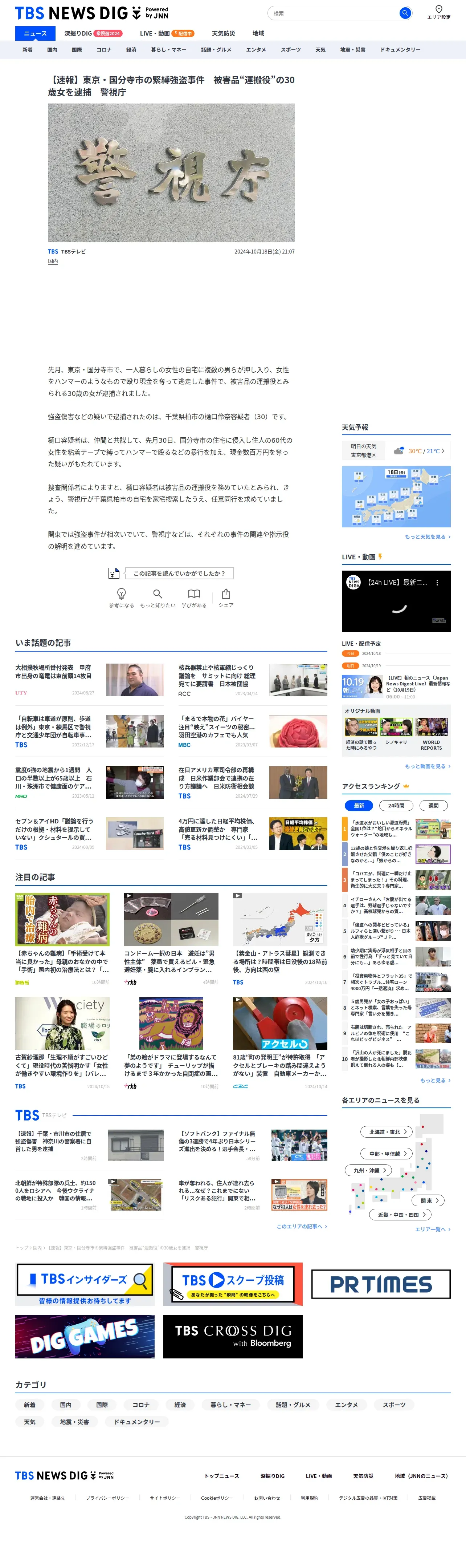Click the TBS NEWS DIG footer logo

pyautogui.click(x=65, y=1475)
